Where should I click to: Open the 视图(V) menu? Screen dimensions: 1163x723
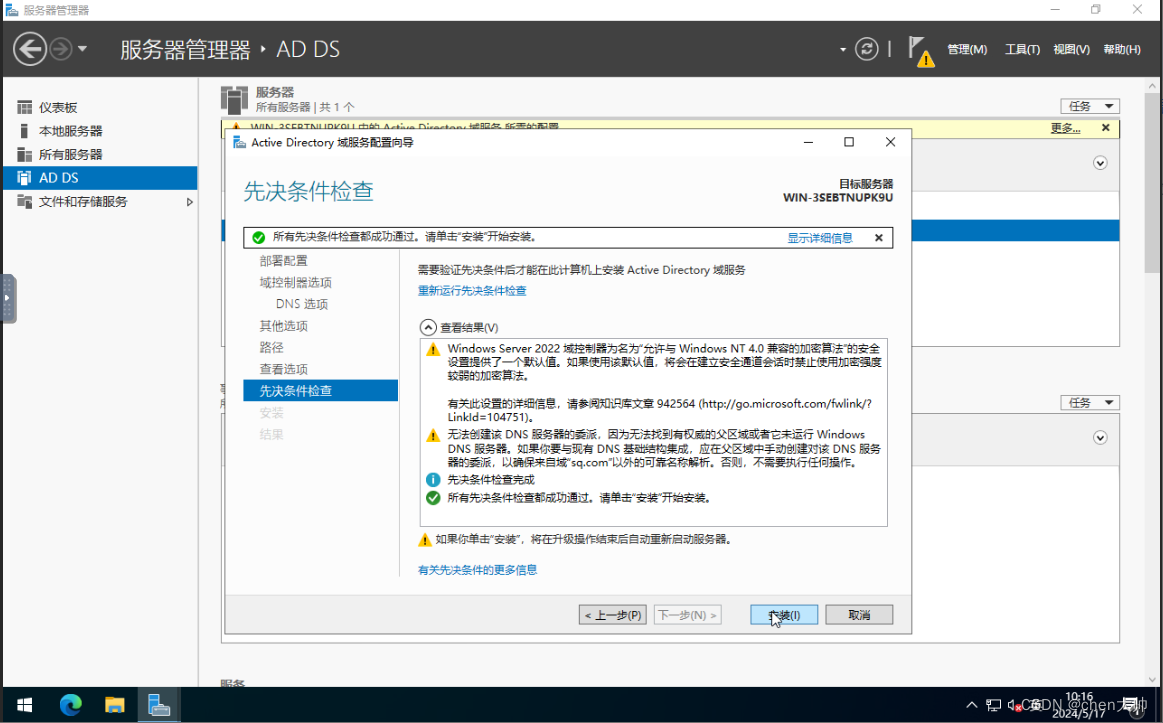(x=1071, y=50)
